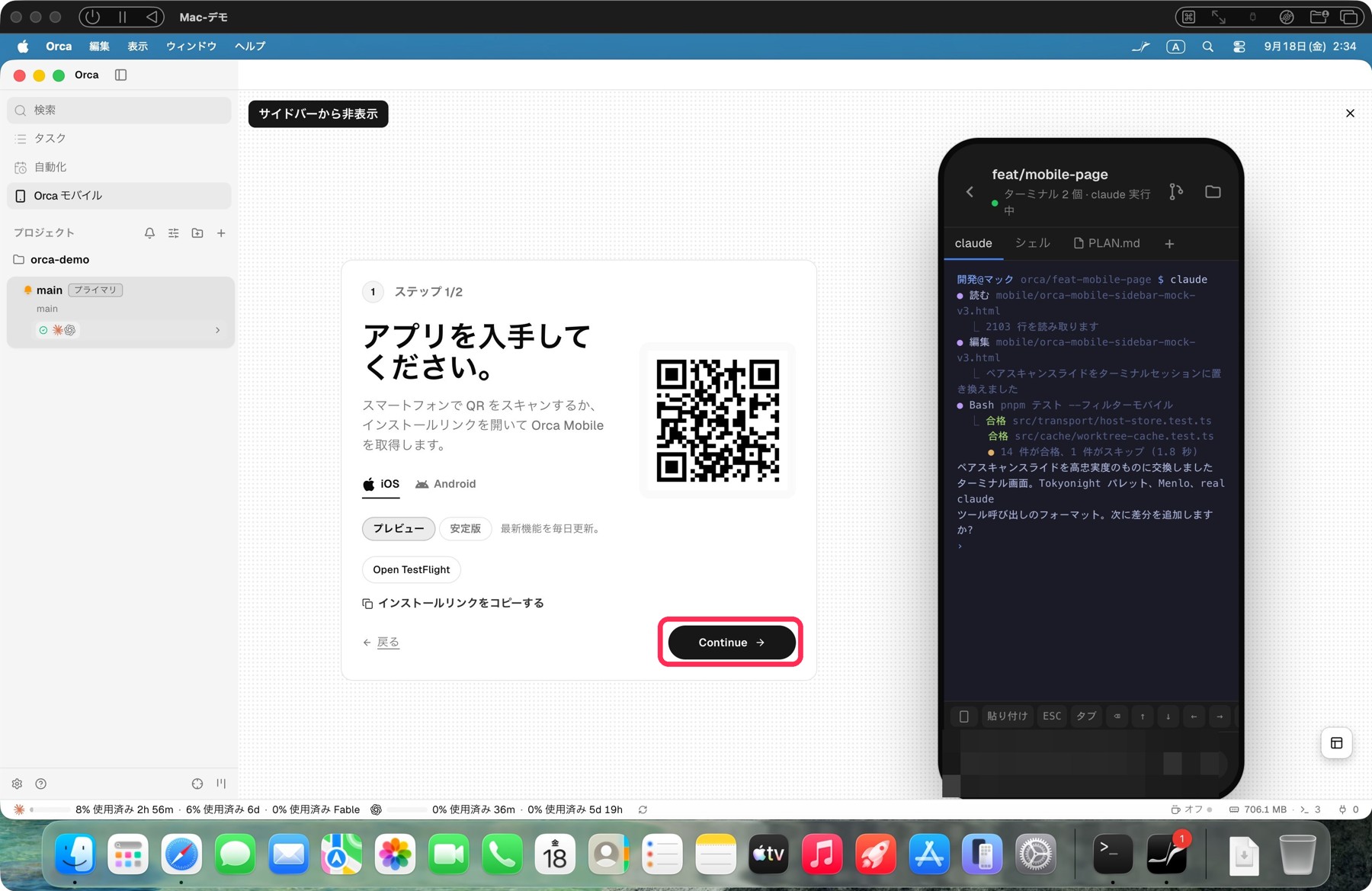The height and width of the screenshot is (891, 1372).
Task: Click the folder icon in phone mockup
Action: 1213,192
